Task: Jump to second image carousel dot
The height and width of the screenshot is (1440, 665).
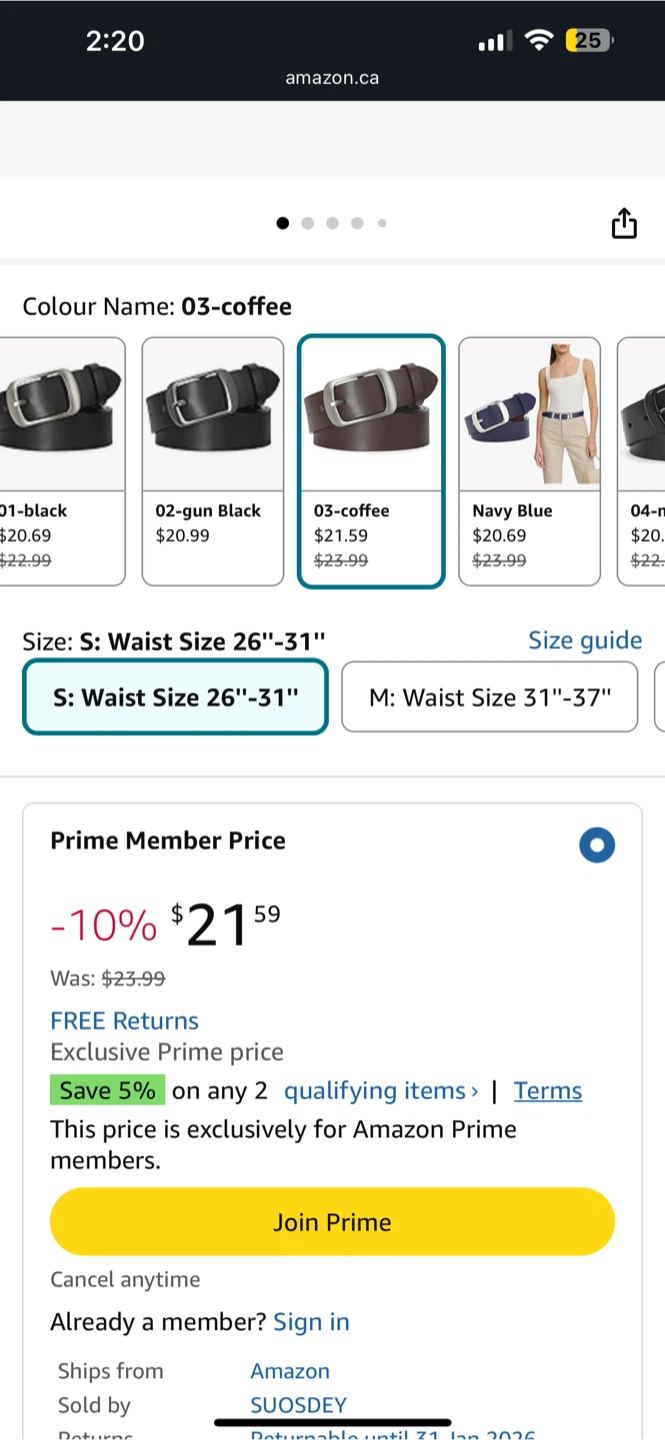Action: [x=307, y=224]
